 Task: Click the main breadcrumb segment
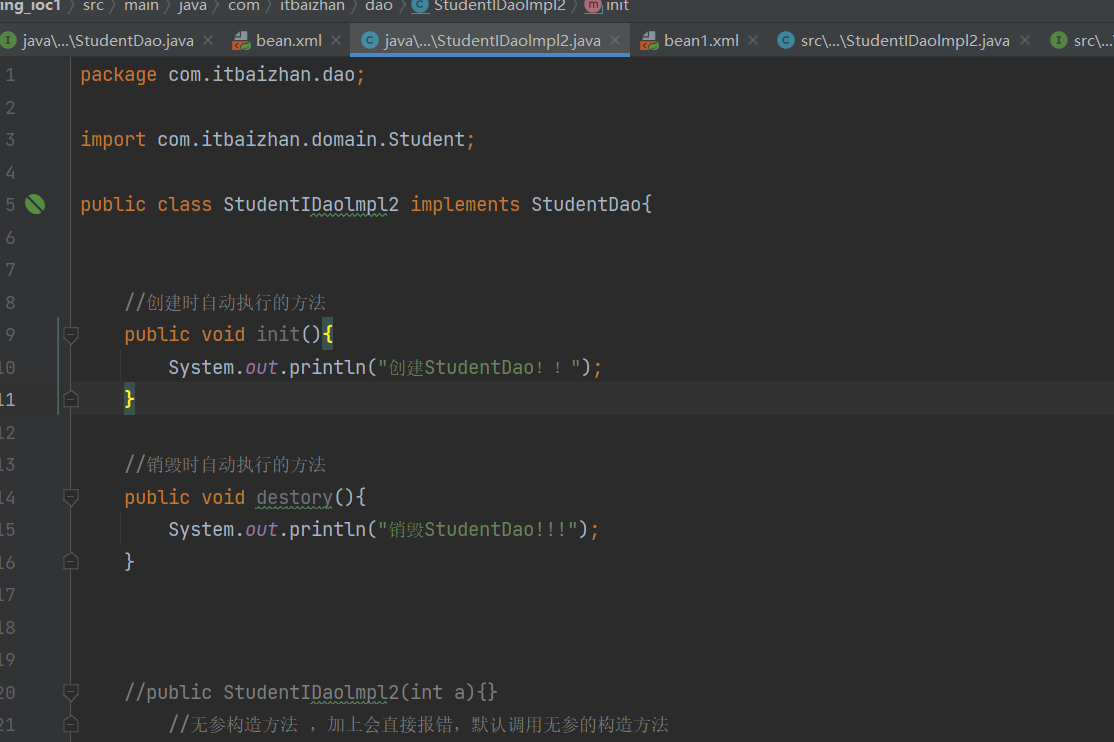point(141,6)
